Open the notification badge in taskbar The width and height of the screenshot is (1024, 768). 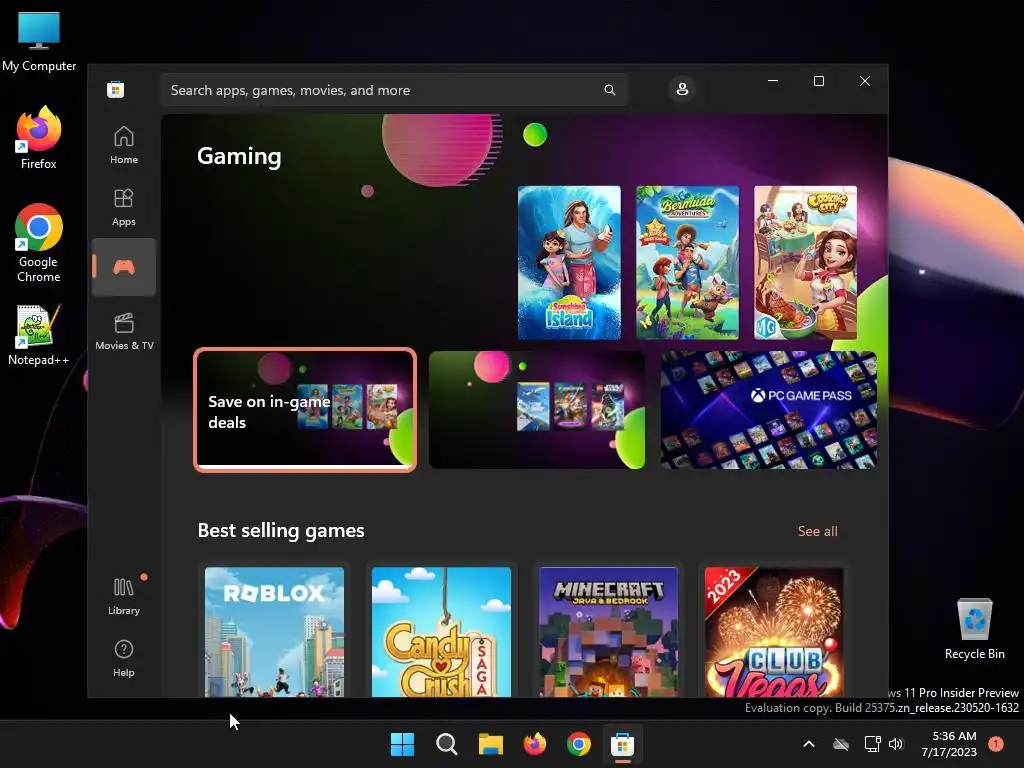996,744
